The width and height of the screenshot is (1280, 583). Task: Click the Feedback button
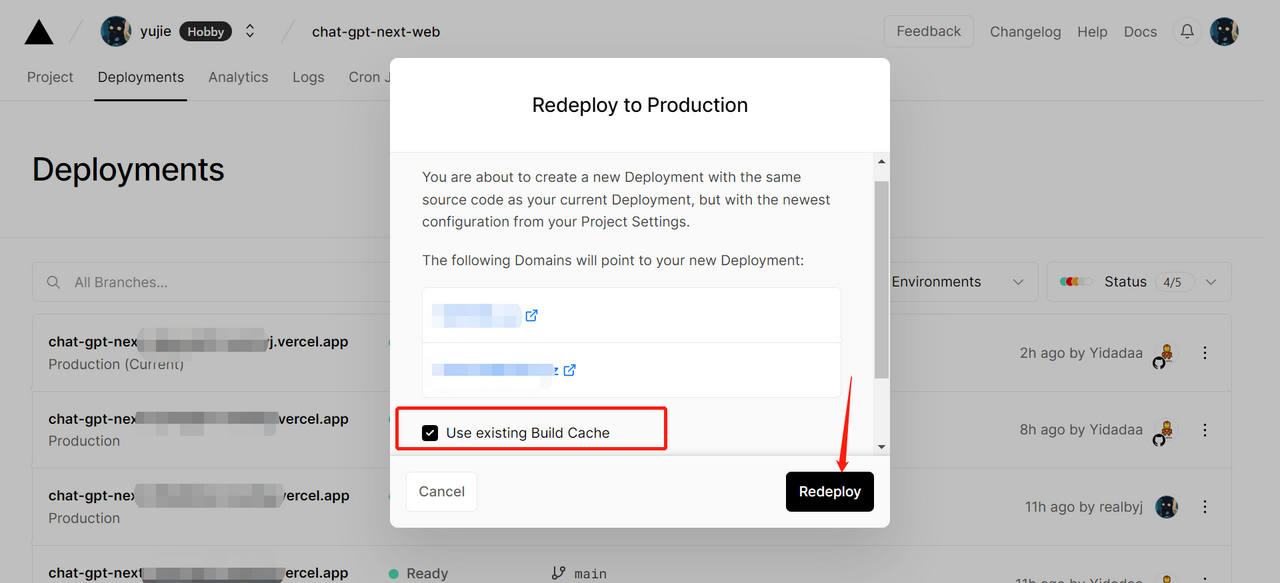click(928, 32)
